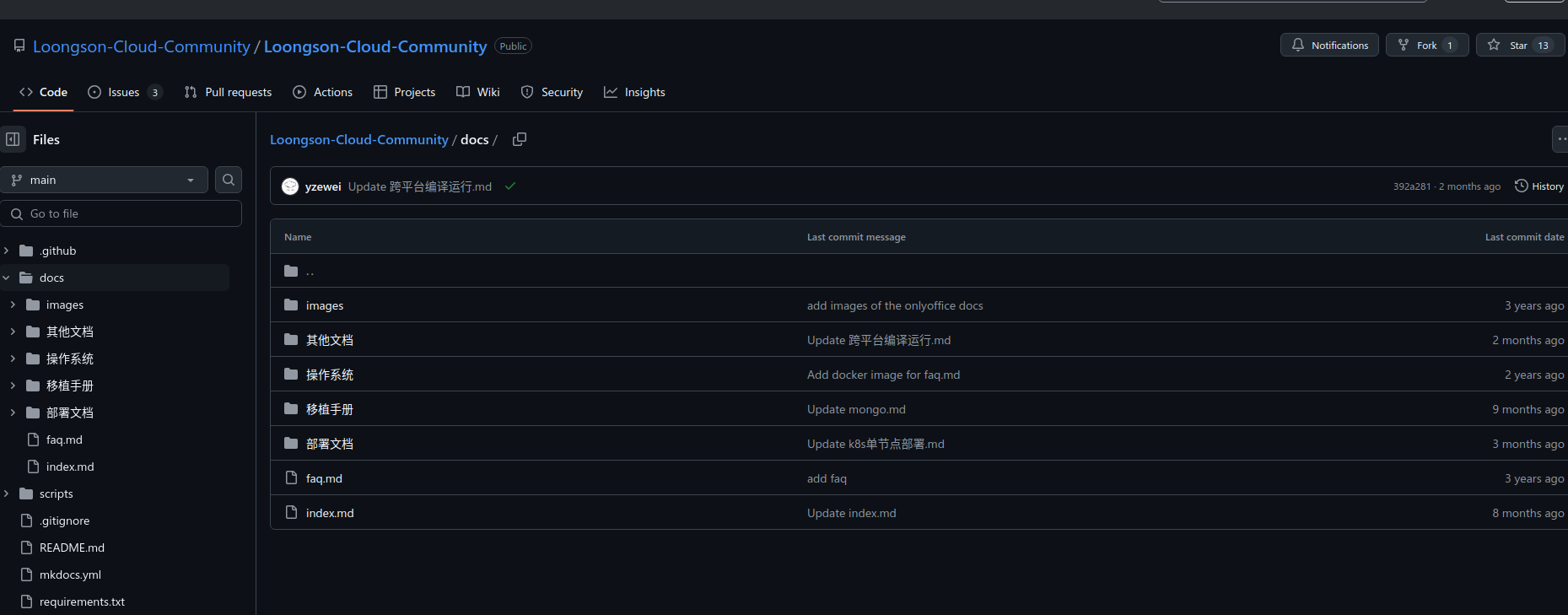This screenshot has height=615, width=1568.
Task: Open the bold Loongson-Cloud-Community repository name link
Action: (375, 46)
